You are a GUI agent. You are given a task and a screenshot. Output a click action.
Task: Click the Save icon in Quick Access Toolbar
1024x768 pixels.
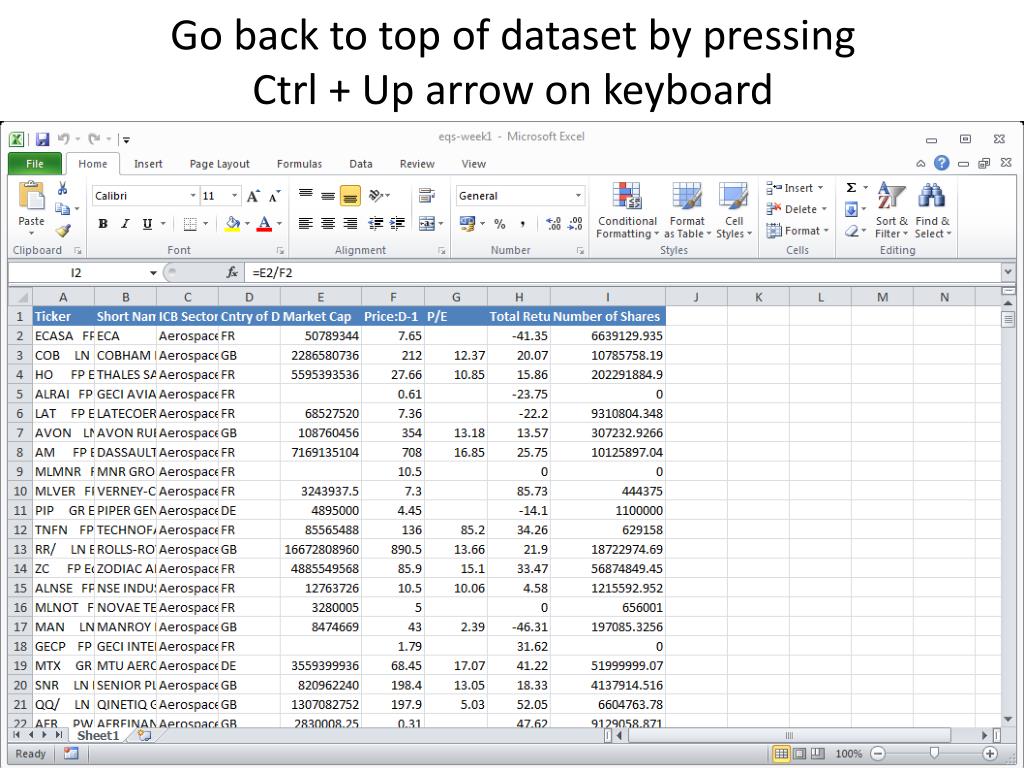click(42, 139)
